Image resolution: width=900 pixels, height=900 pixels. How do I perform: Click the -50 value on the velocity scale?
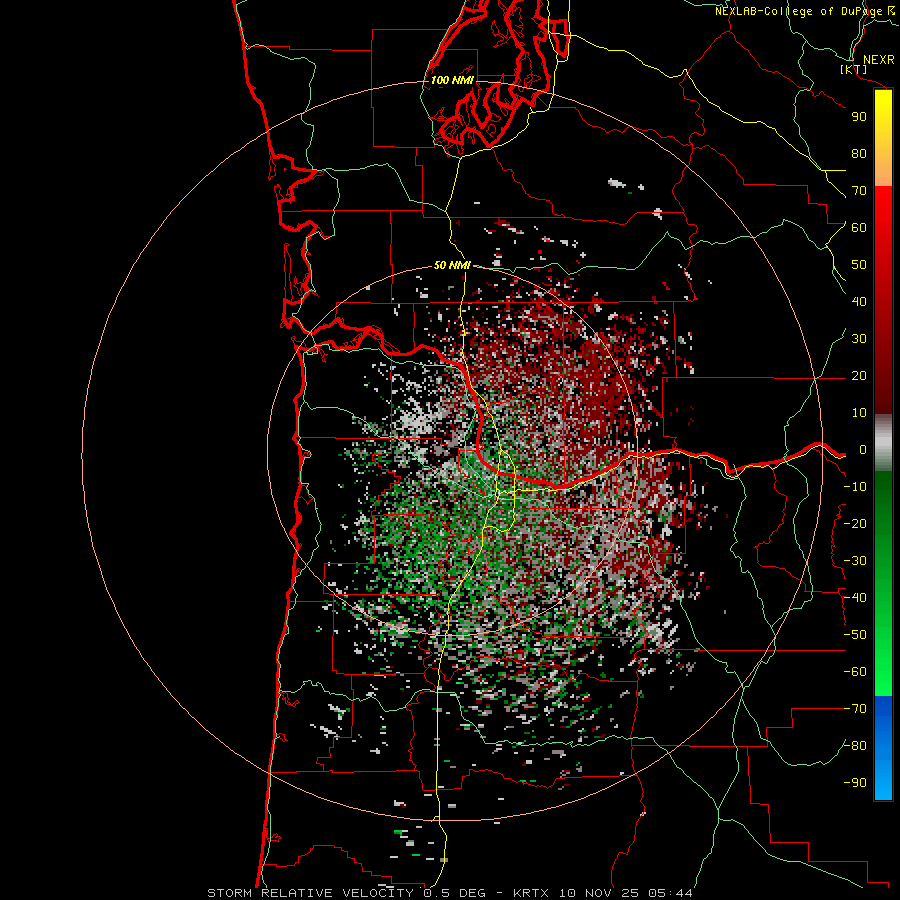[x=855, y=635]
